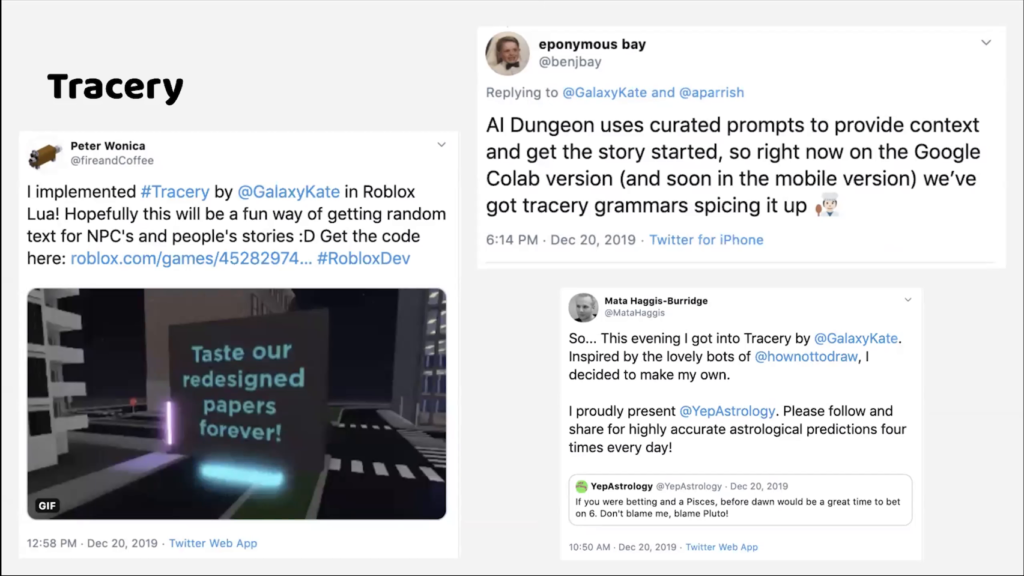1024x576 pixels.
Task: Open Mata Haggis-Burridge's profile avatar
Action: tap(583, 307)
